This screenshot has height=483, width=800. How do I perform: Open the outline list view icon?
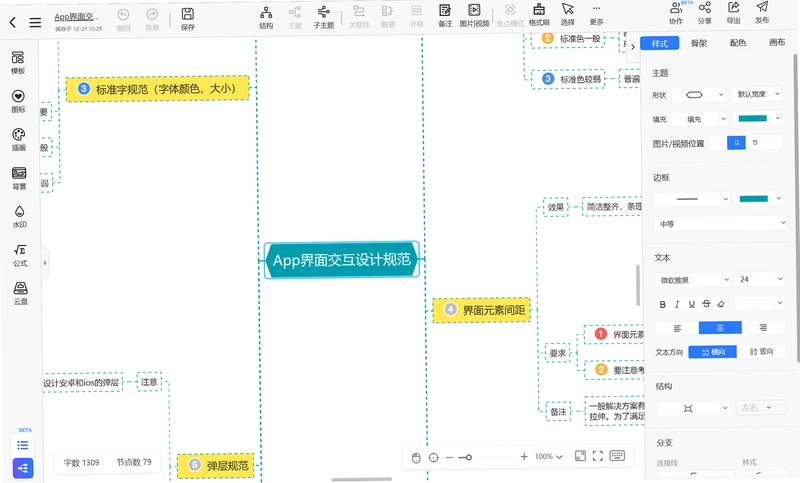point(22,445)
